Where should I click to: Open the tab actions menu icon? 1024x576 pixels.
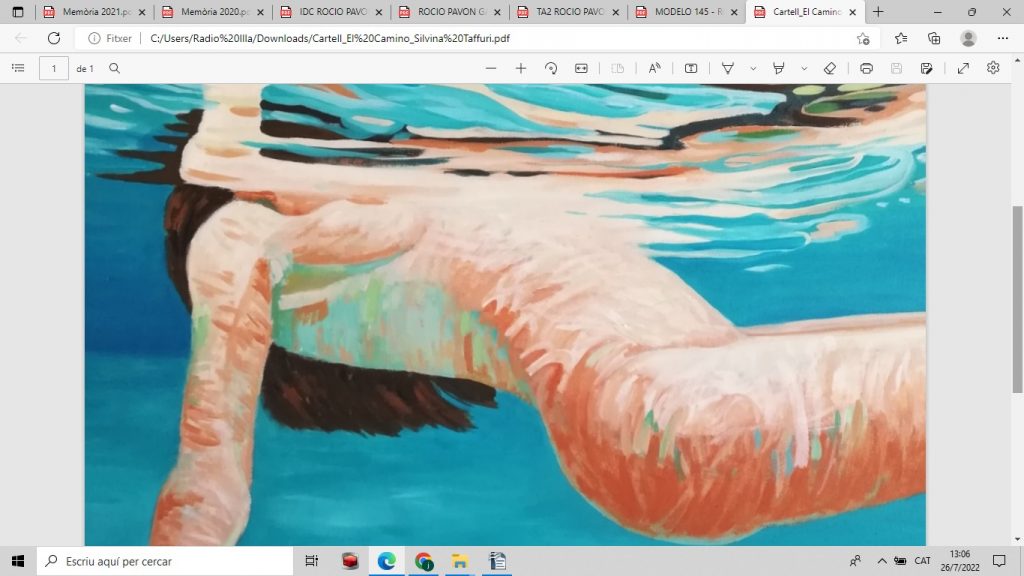[18, 12]
